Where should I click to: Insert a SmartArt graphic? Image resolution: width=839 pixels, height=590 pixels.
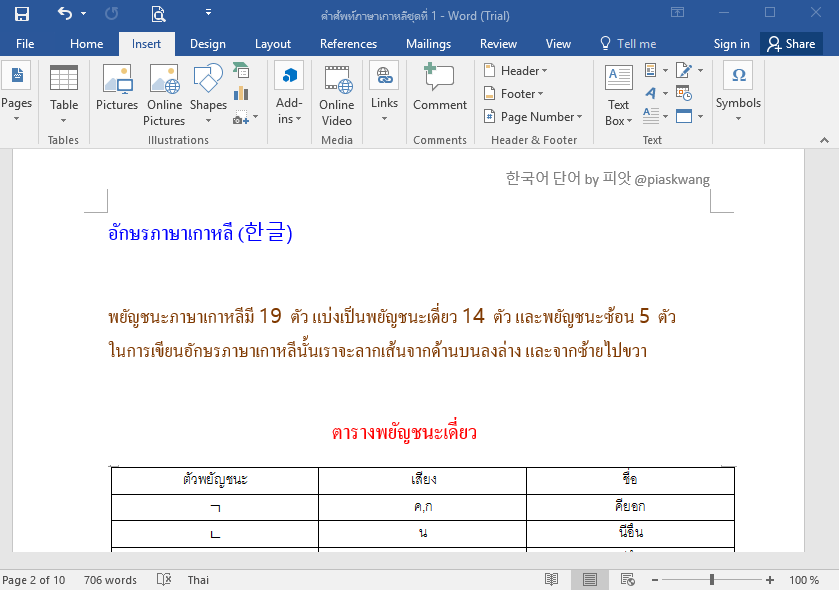(x=241, y=70)
